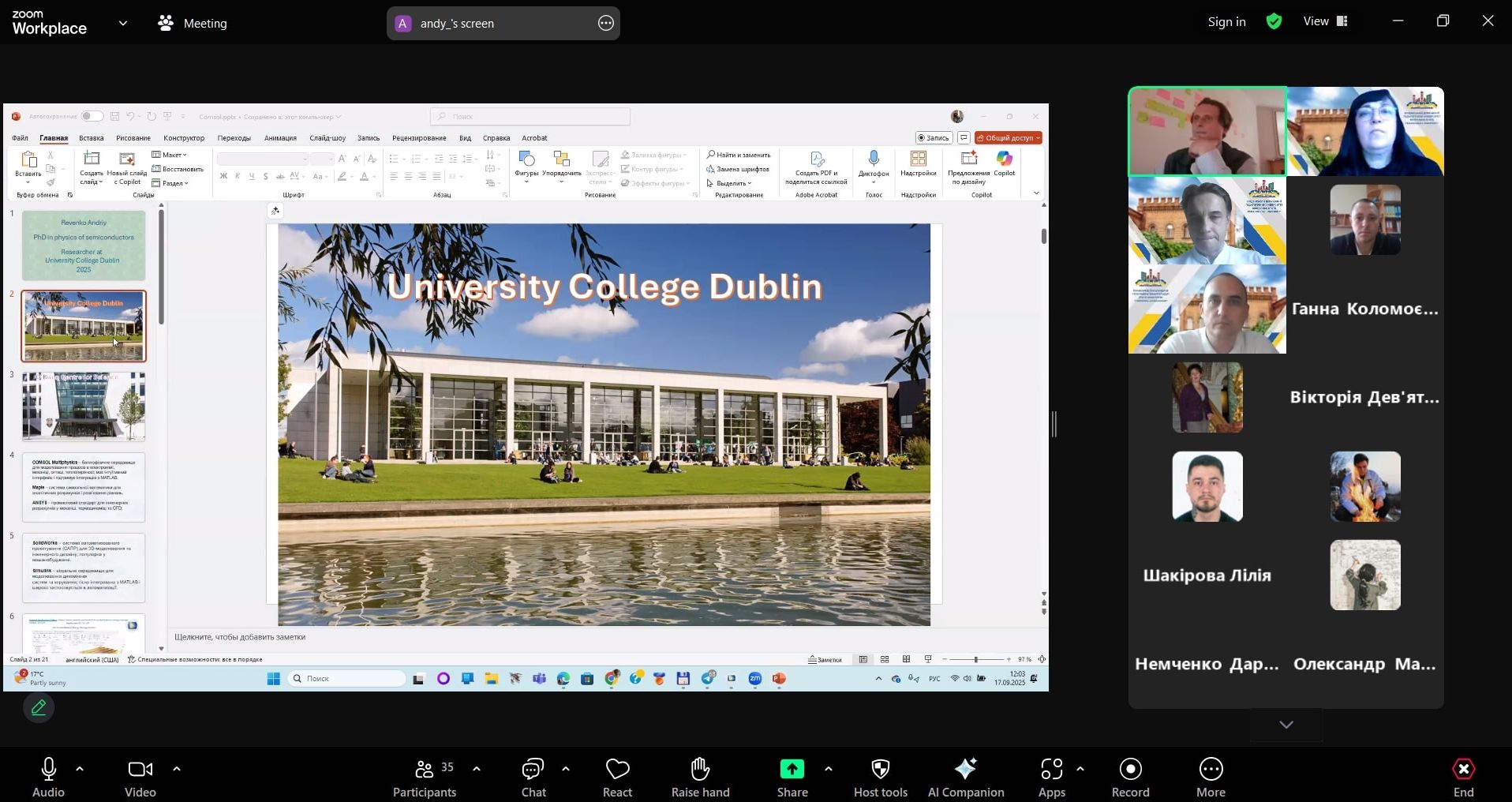This screenshot has width=1512, height=802.
Task: Open the Participants panel
Action: click(425, 777)
